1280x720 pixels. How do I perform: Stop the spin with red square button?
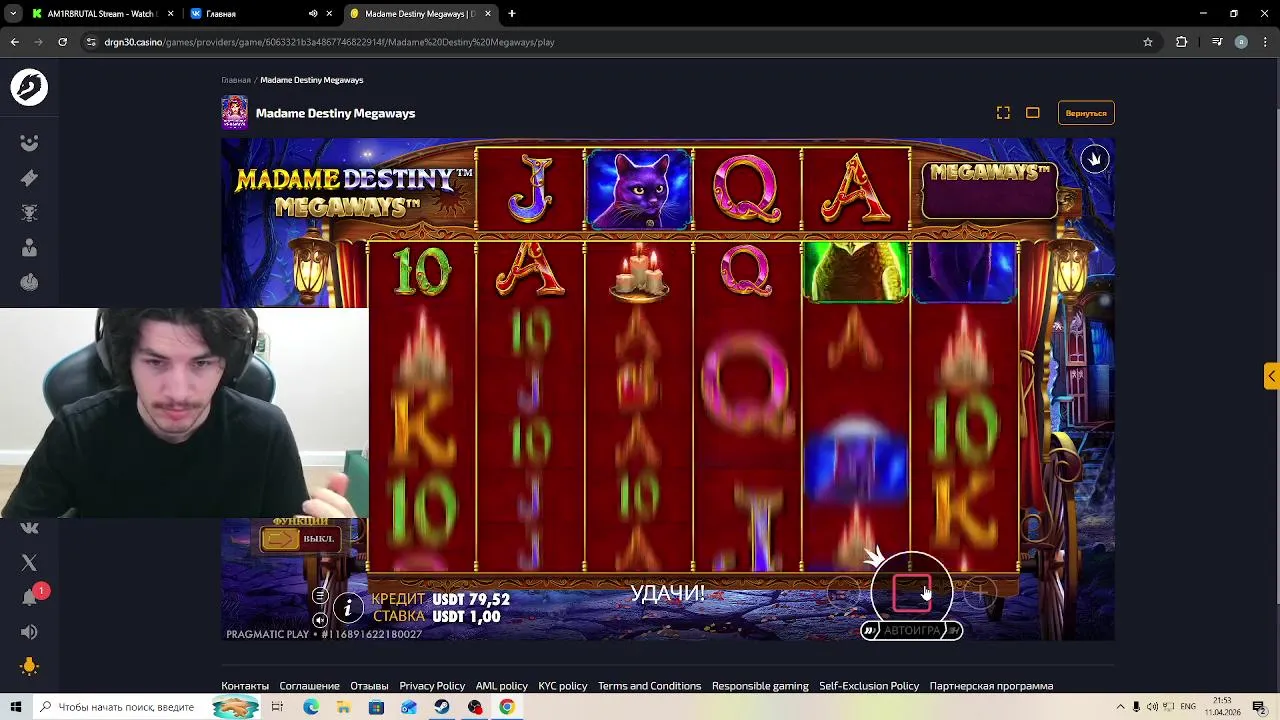(x=911, y=594)
